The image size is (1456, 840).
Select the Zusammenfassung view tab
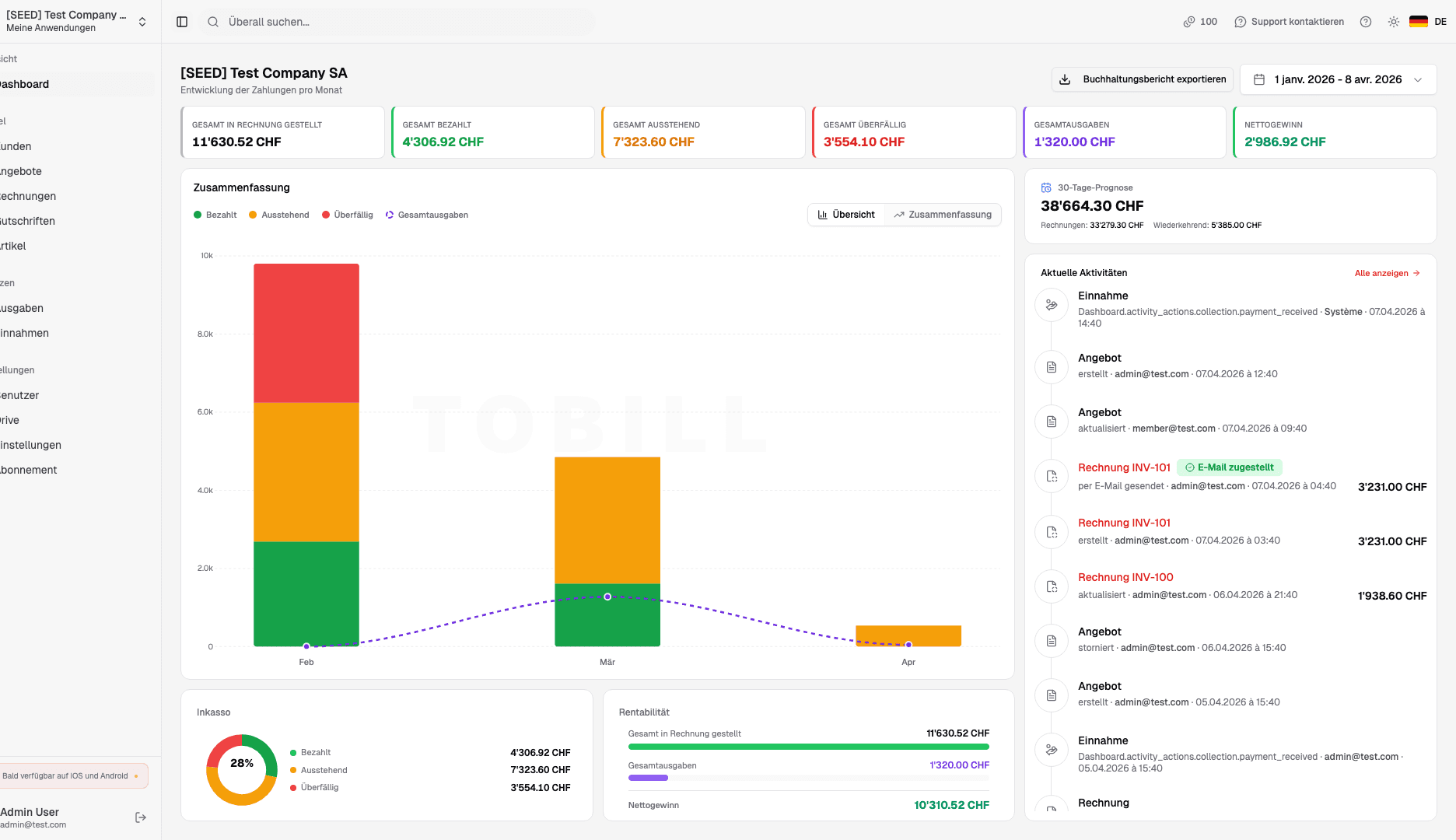(x=943, y=215)
